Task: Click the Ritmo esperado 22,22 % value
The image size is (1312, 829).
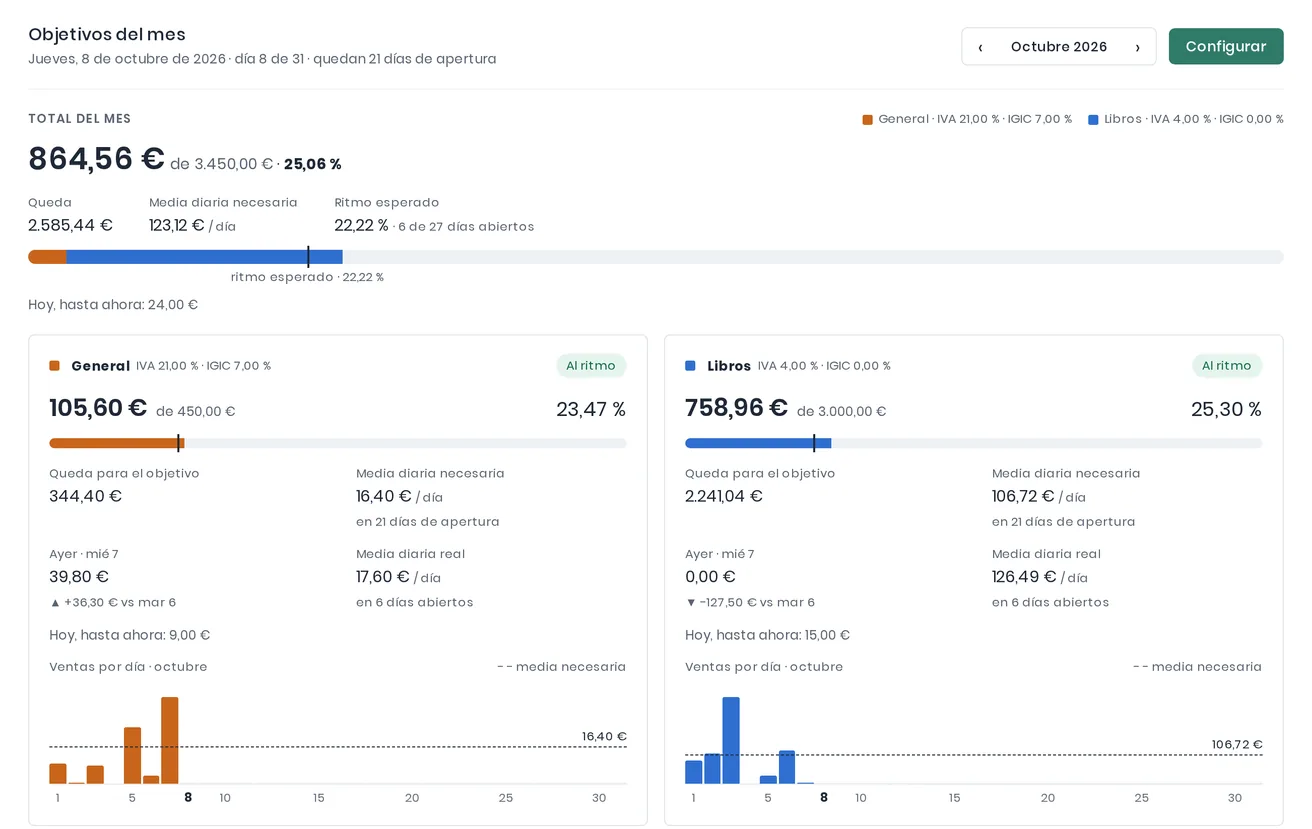Action: coord(361,225)
